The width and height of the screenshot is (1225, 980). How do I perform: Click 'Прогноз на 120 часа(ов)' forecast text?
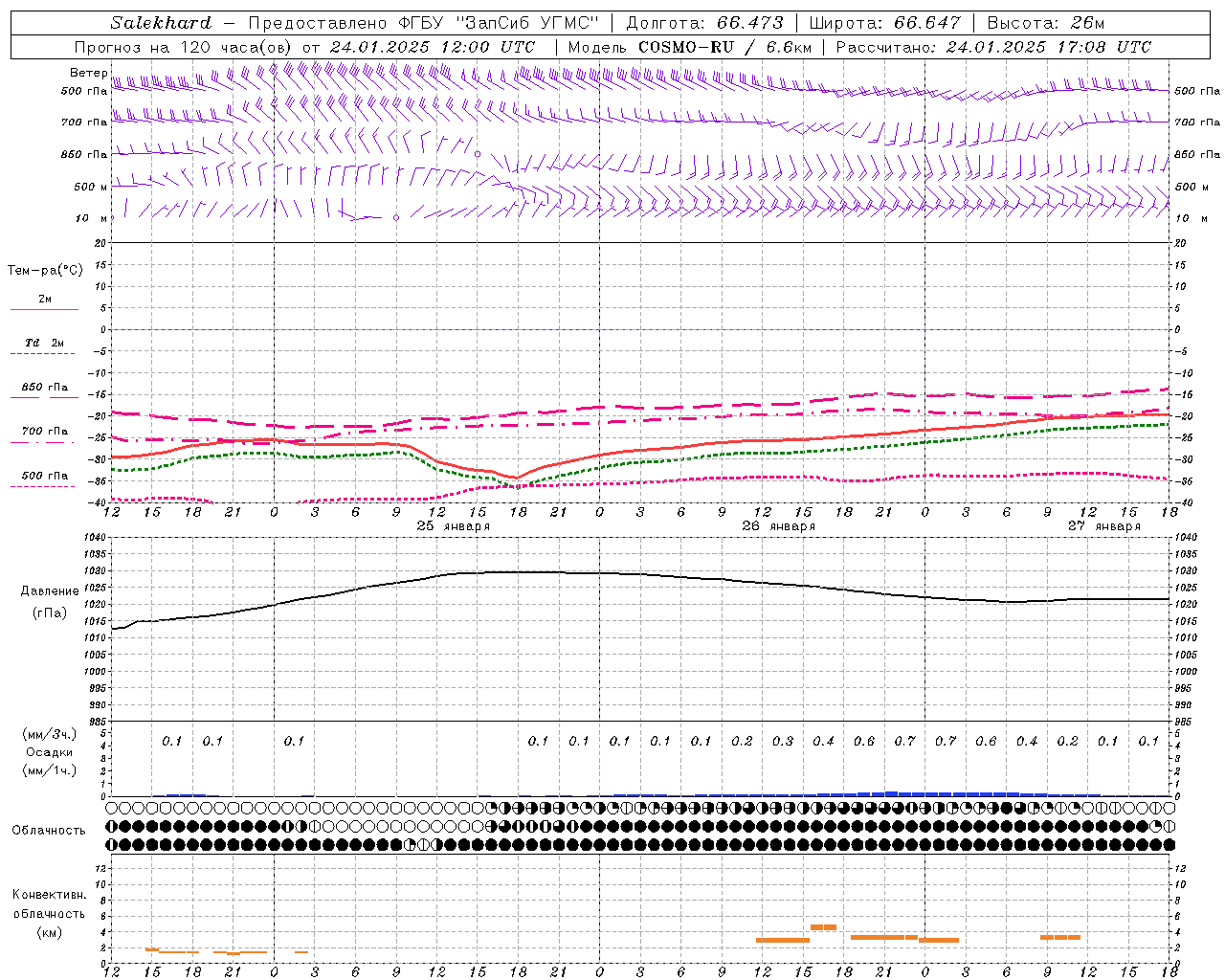point(184,47)
